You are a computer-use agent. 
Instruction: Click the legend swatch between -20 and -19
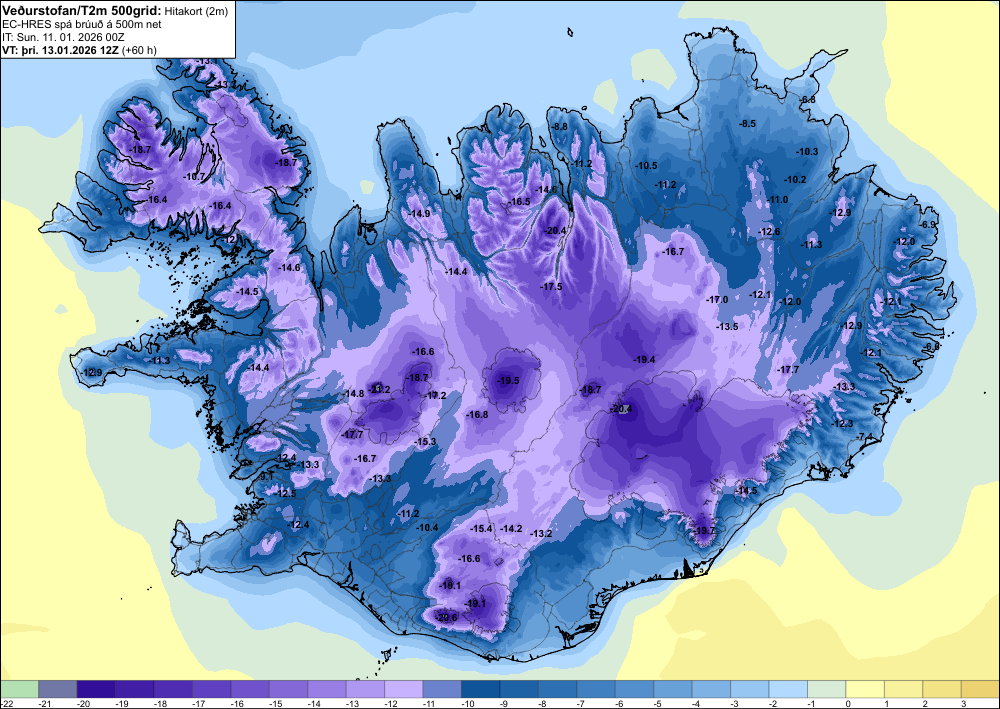(x=96, y=689)
